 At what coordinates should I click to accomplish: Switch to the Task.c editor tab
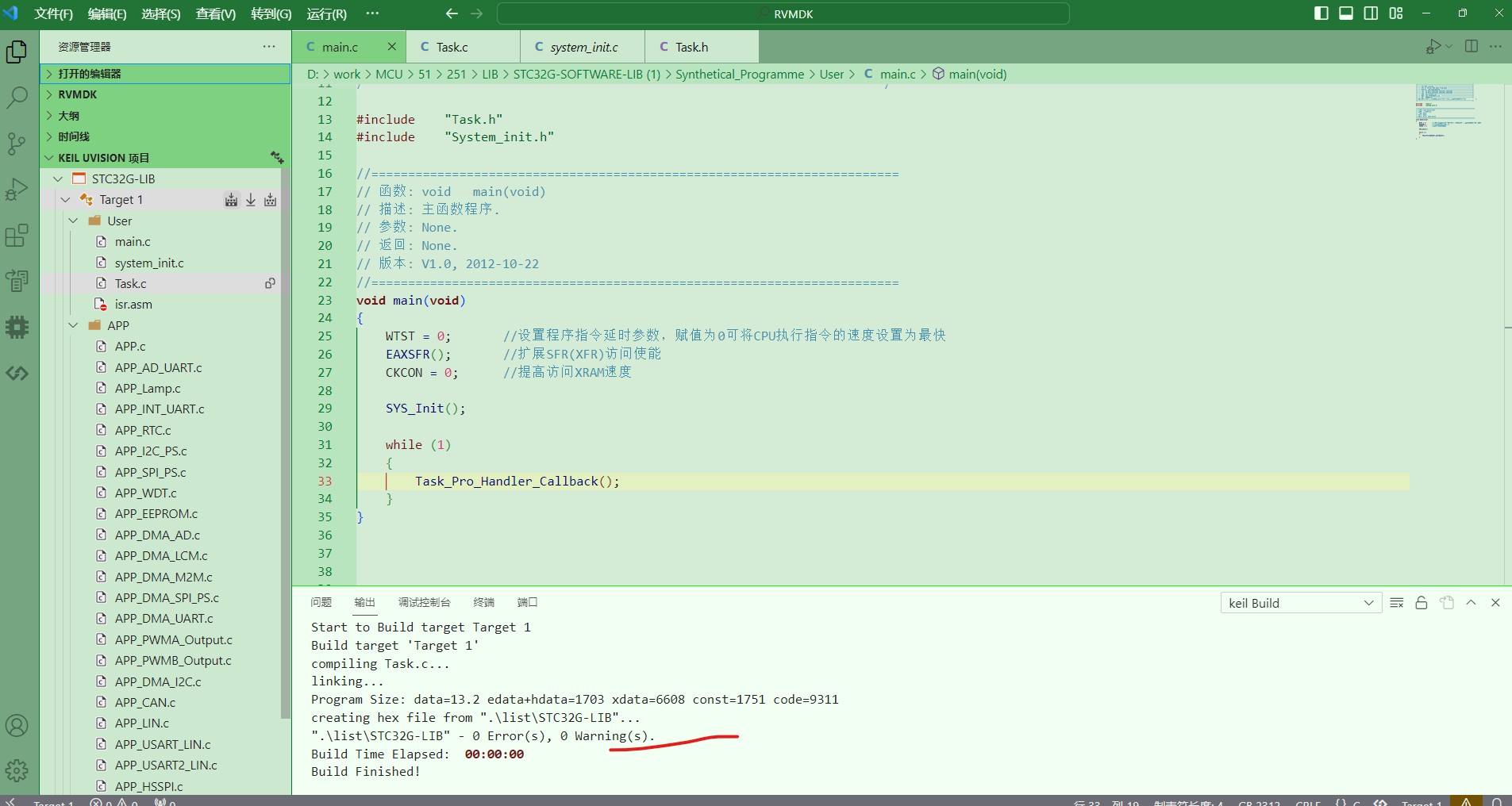coord(452,48)
